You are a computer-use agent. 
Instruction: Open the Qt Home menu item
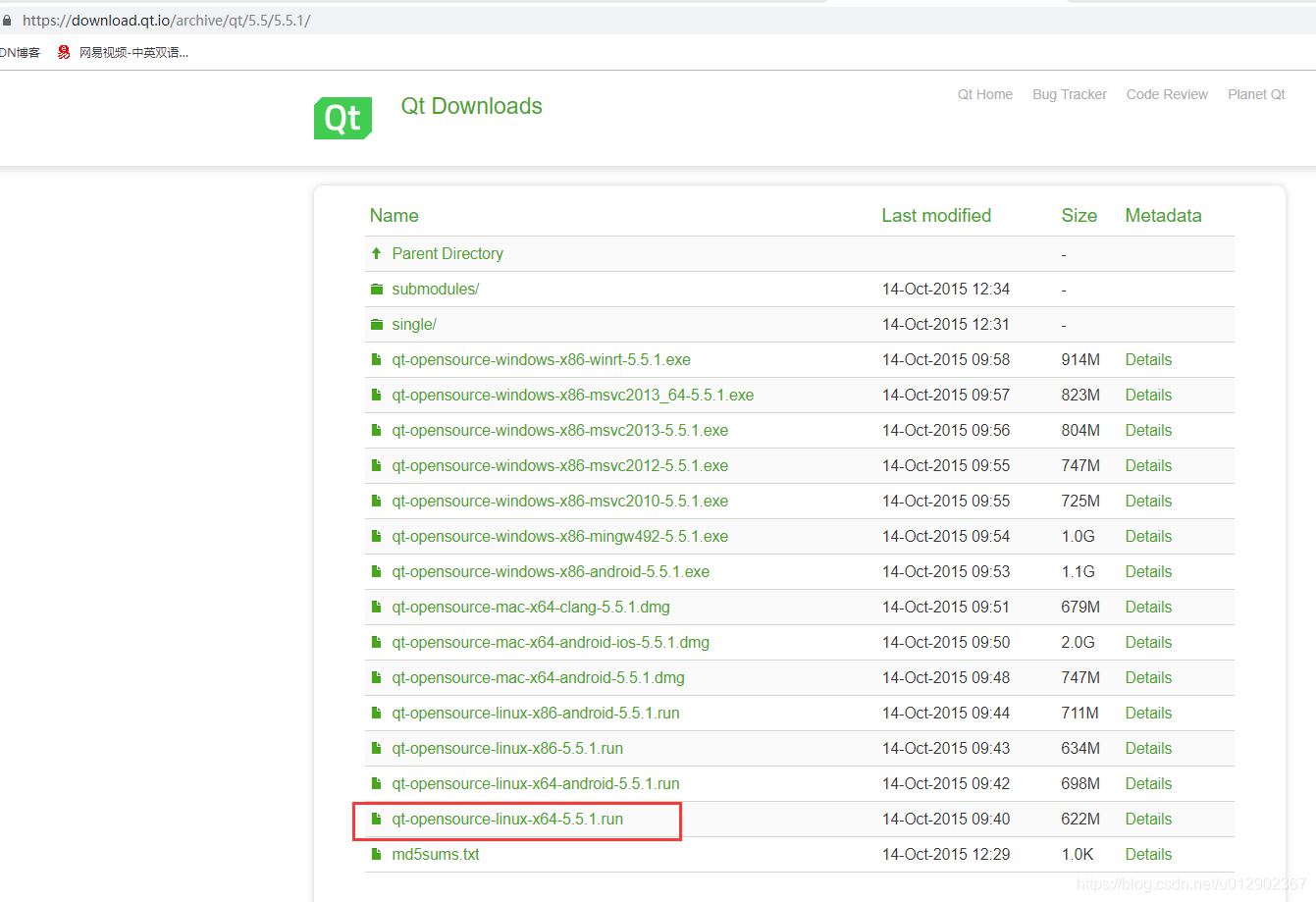(x=984, y=94)
